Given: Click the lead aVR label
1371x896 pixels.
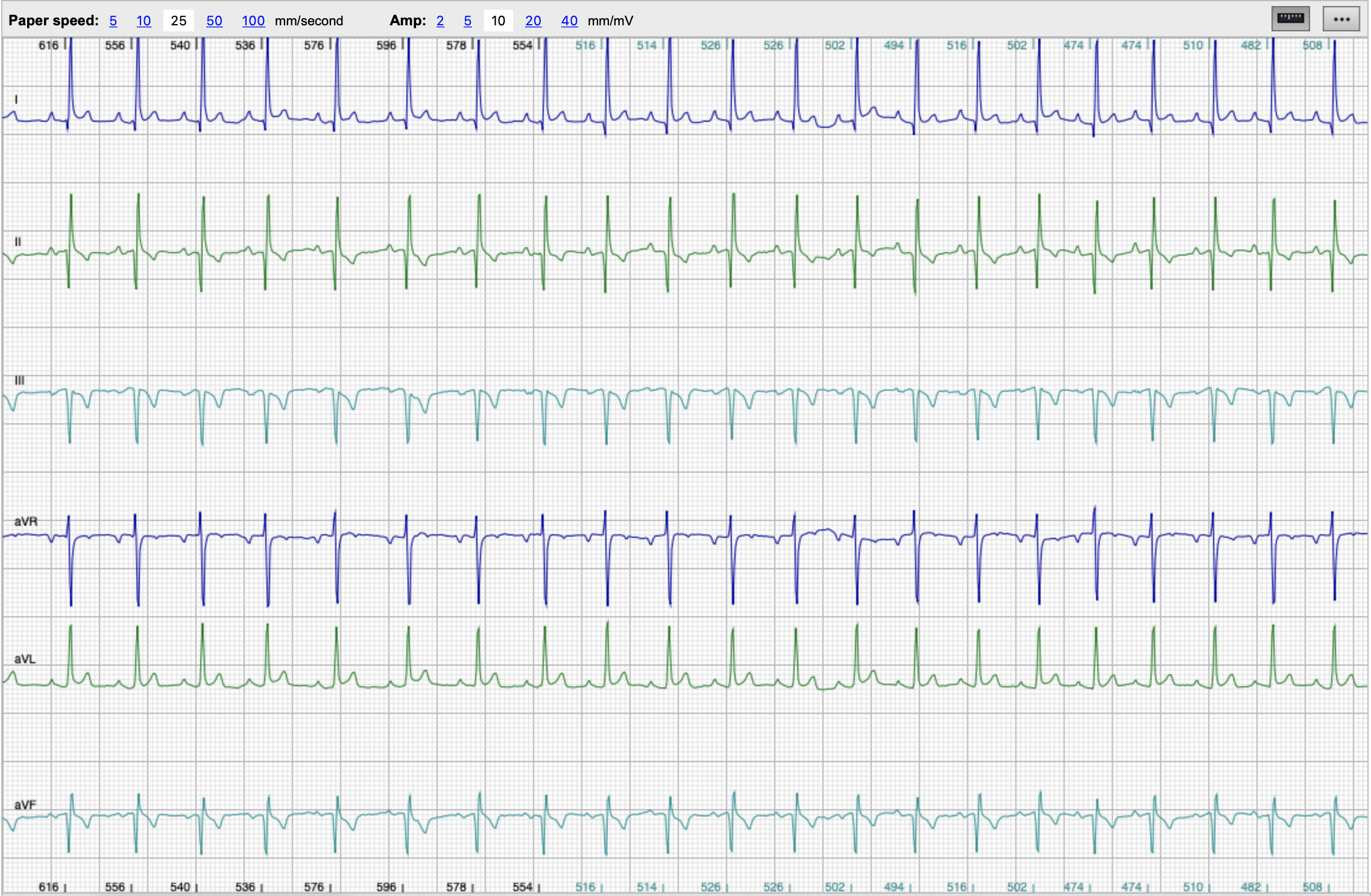Looking at the screenshot, I should pyautogui.click(x=26, y=522).
